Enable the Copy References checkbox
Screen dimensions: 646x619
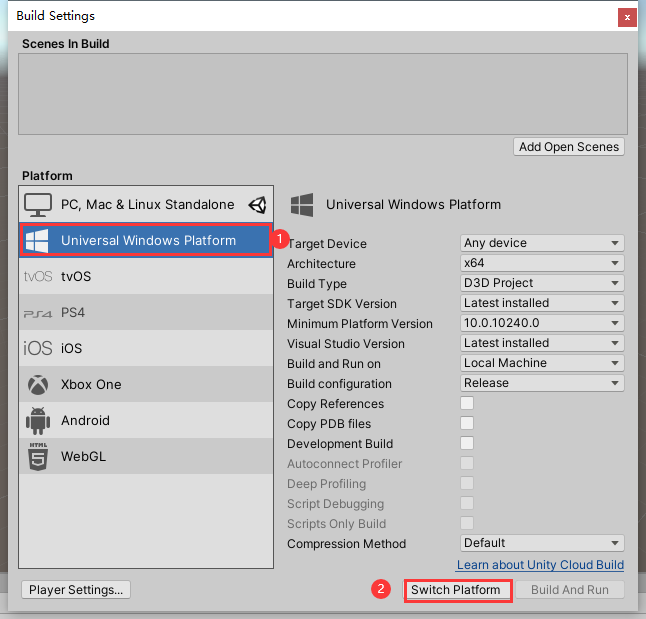click(x=467, y=403)
